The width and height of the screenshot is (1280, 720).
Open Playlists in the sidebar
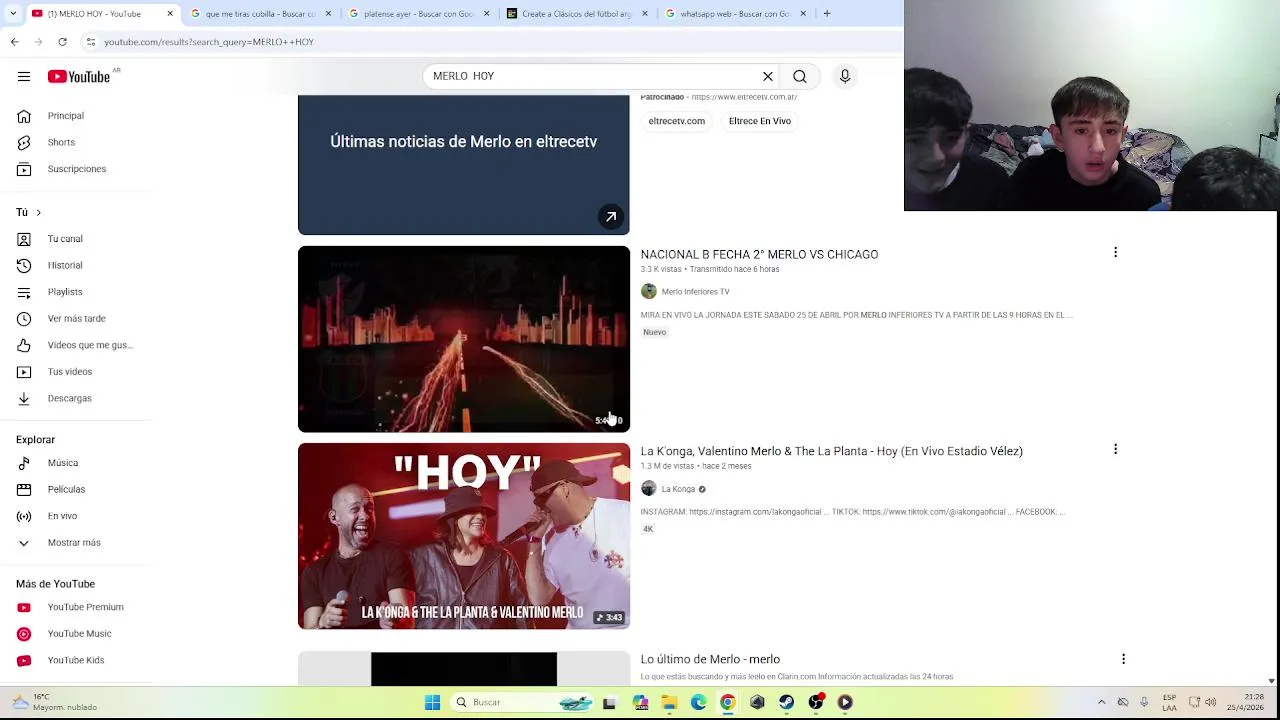pos(65,292)
